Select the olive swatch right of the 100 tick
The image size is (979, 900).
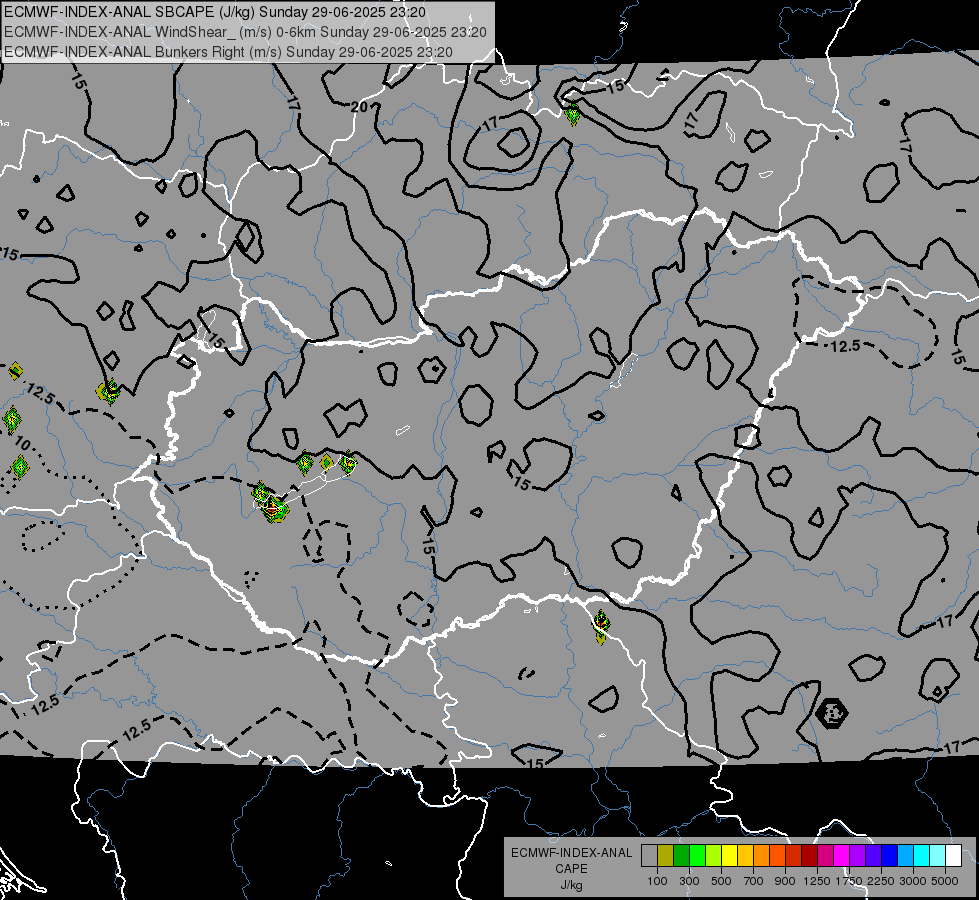click(666, 855)
